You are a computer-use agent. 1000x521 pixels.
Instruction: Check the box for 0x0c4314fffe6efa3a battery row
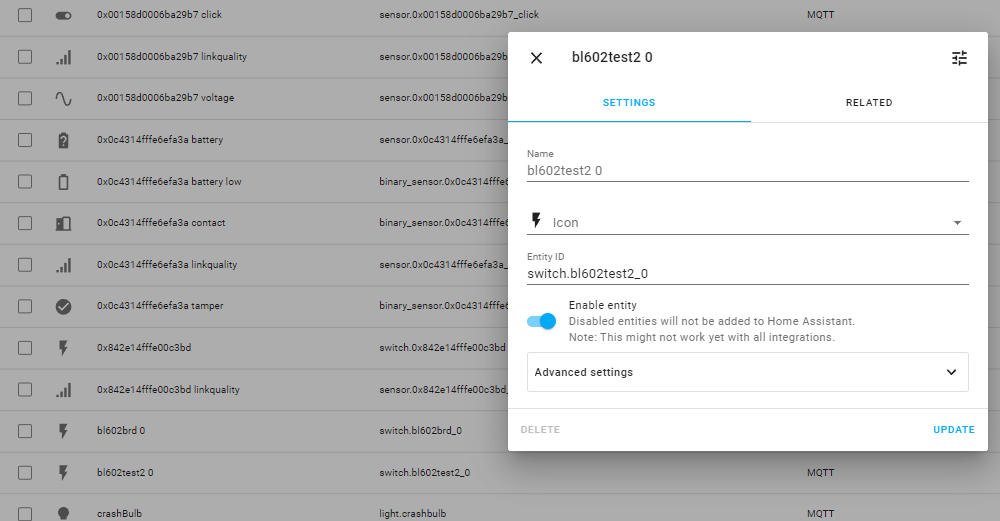25,140
